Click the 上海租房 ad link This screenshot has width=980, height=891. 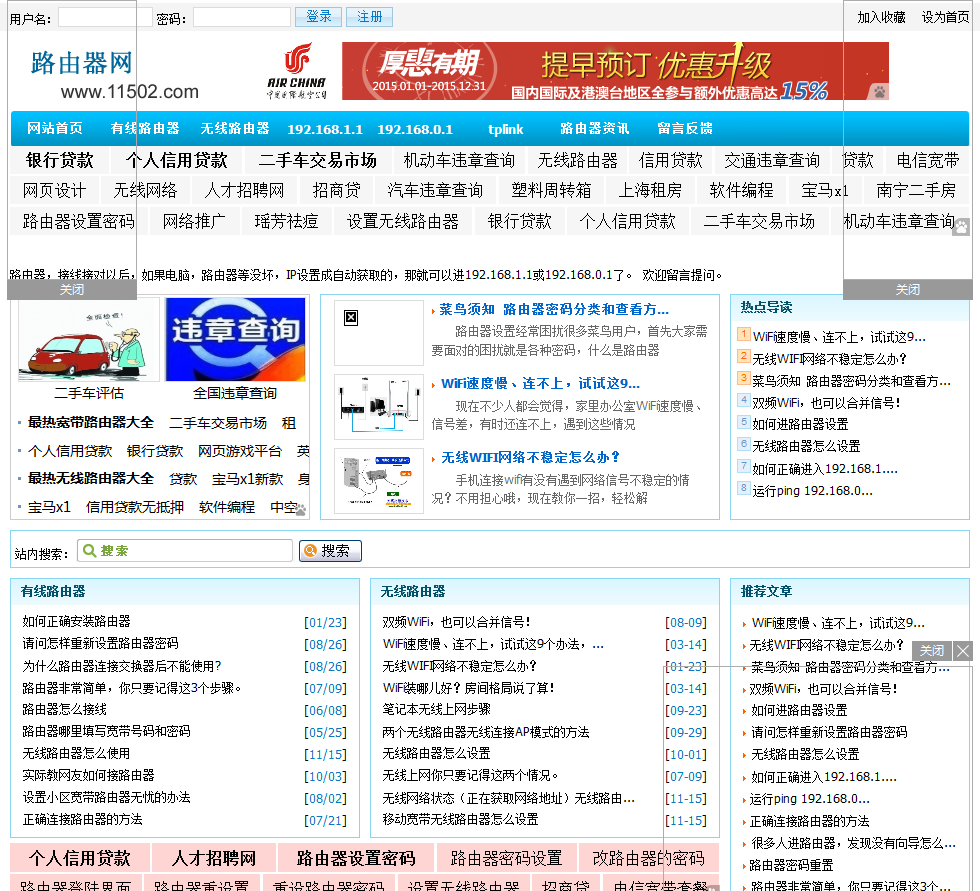coord(650,191)
